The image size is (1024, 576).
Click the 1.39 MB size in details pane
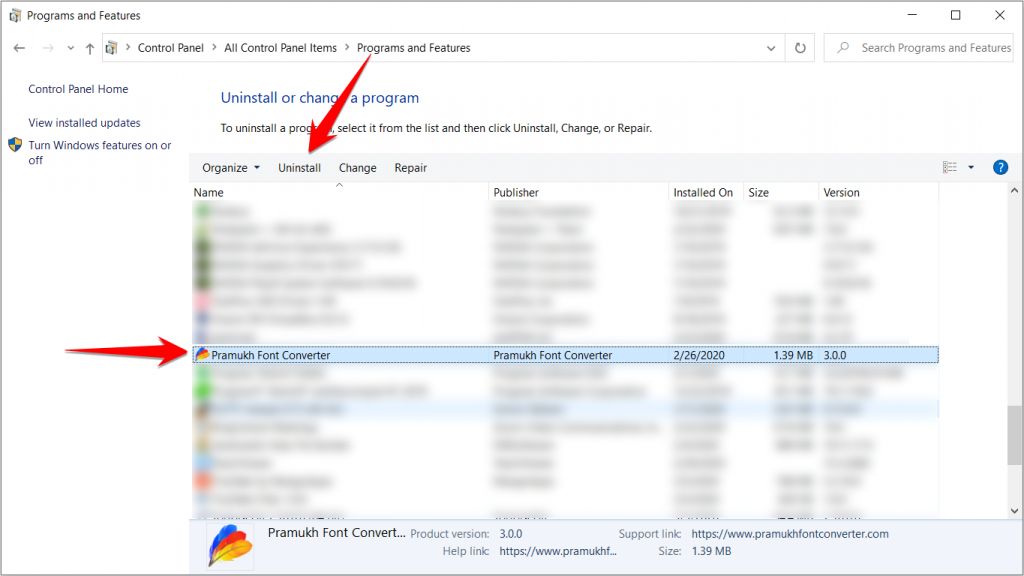(711, 551)
